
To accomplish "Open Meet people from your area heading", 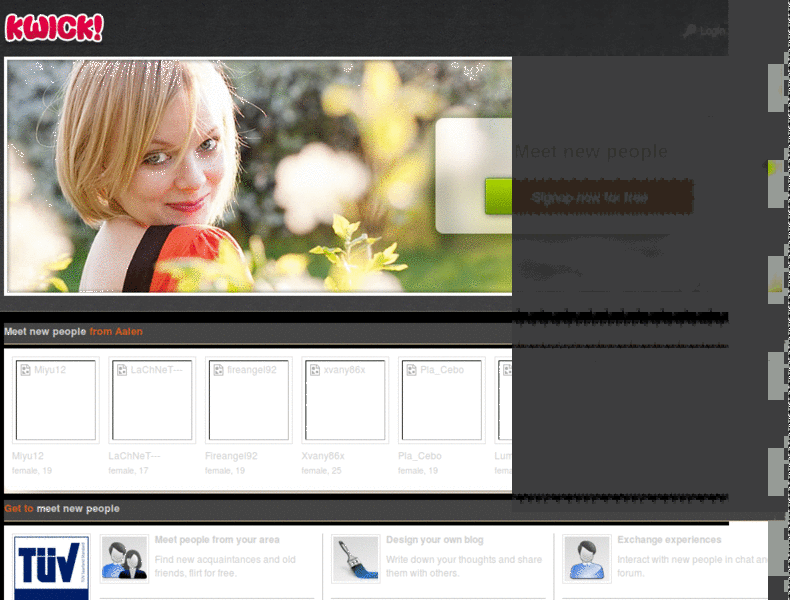I will point(217,539).
